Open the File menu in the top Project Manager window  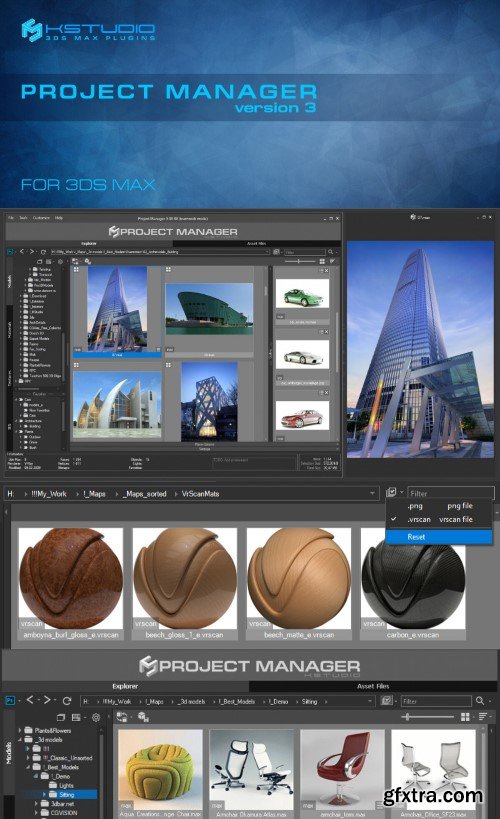coord(11,218)
